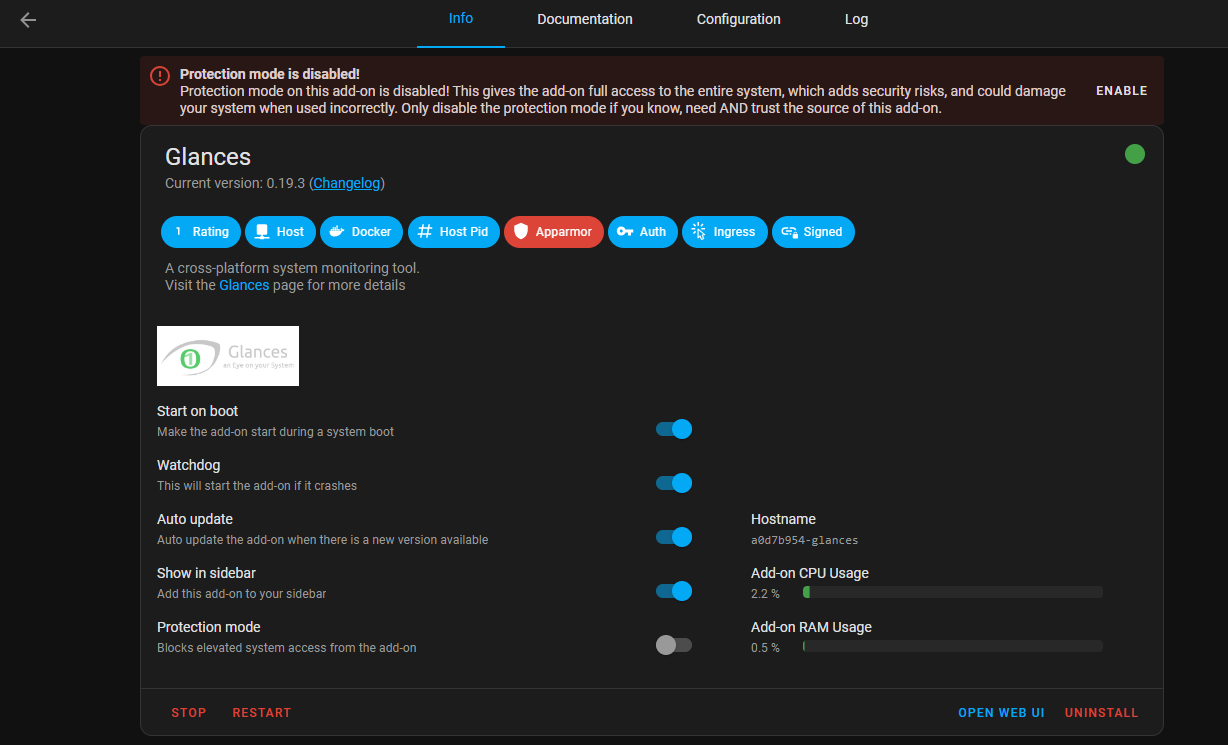Disable the Start on boot toggle
Image resolution: width=1228 pixels, height=745 pixels.
click(674, 429)
